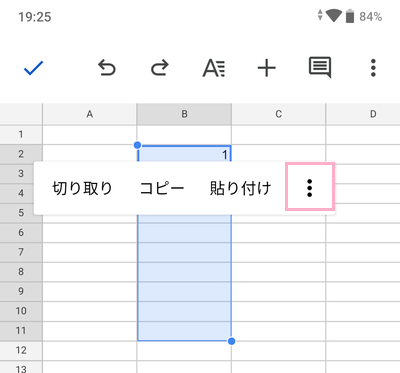Open the insert plus menu
The height and width of the screenshot is (373, 400).
point(267,68)
